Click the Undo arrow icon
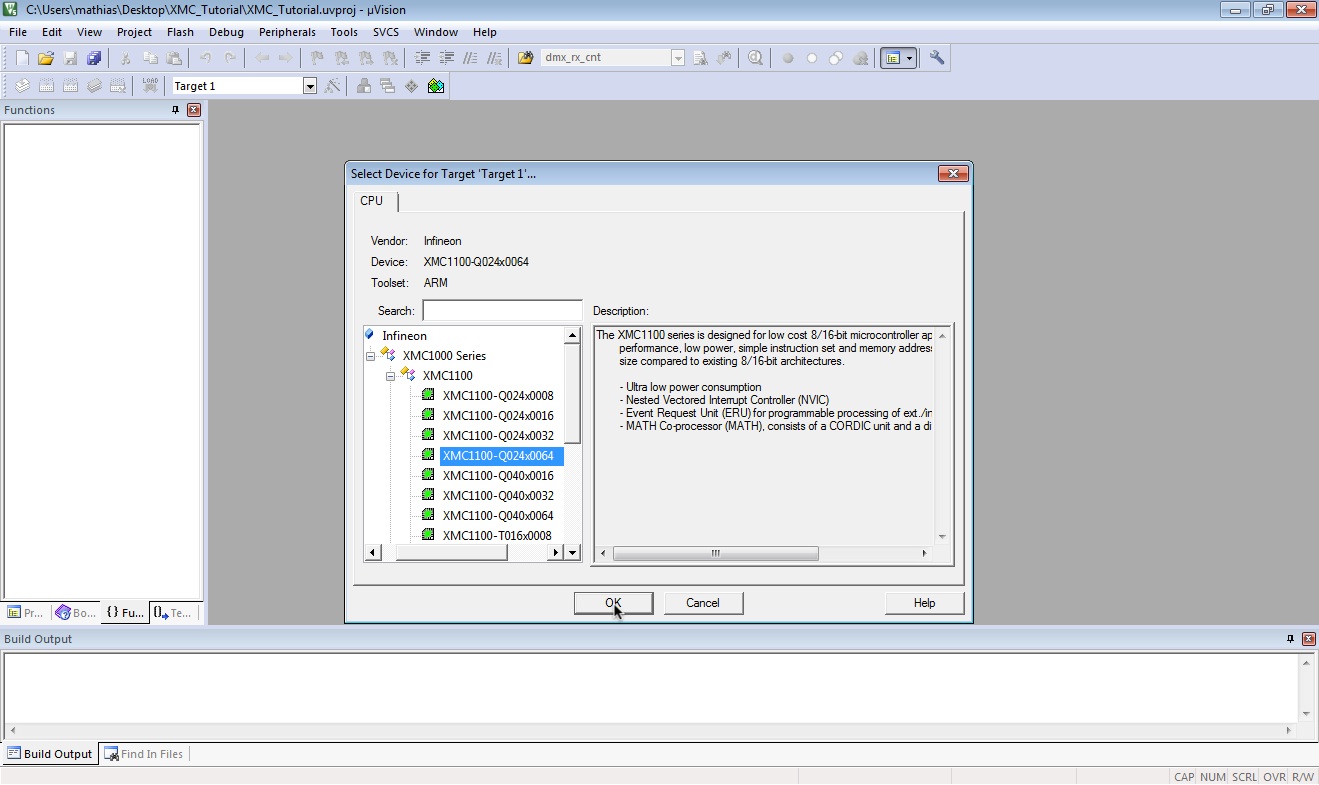Screen dimensions: 1319x785 [x=206, y=58]
